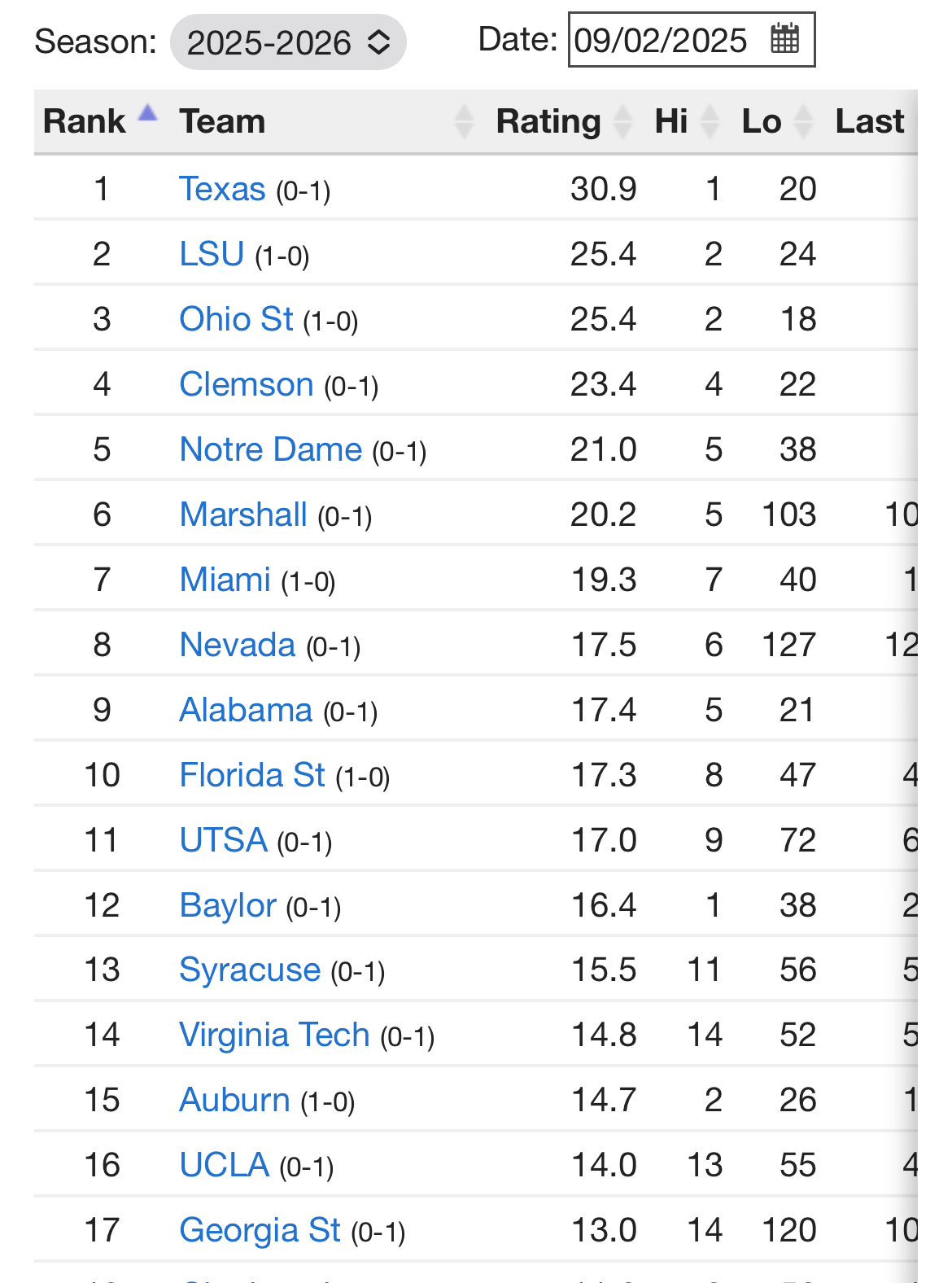Visit the Notre Dame team link
952x1283 pixels.
click(270, 449)
